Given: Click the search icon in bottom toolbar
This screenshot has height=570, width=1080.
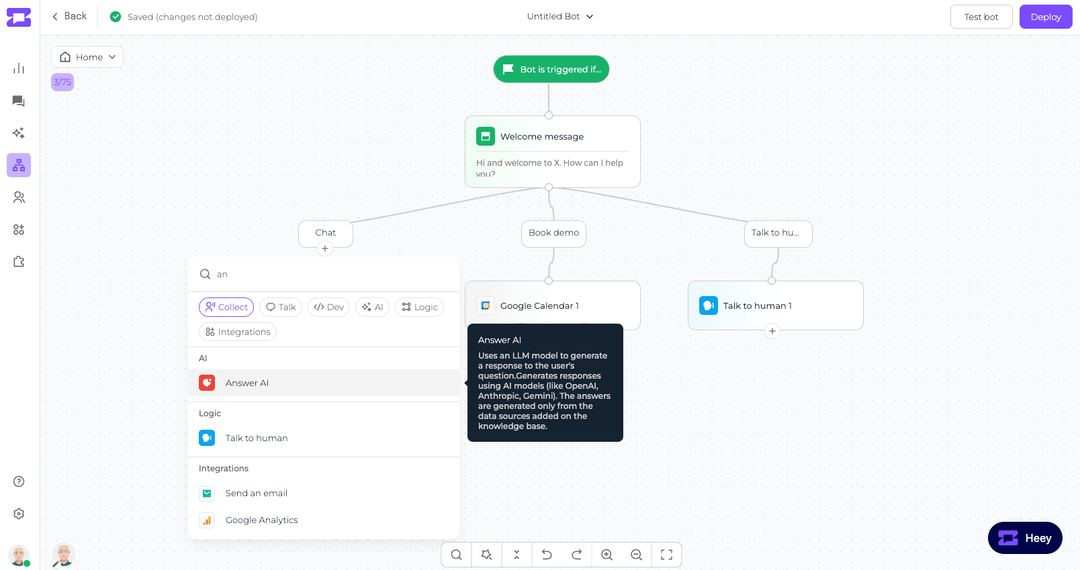Looking at the screenshot, I should click(456, 555).
